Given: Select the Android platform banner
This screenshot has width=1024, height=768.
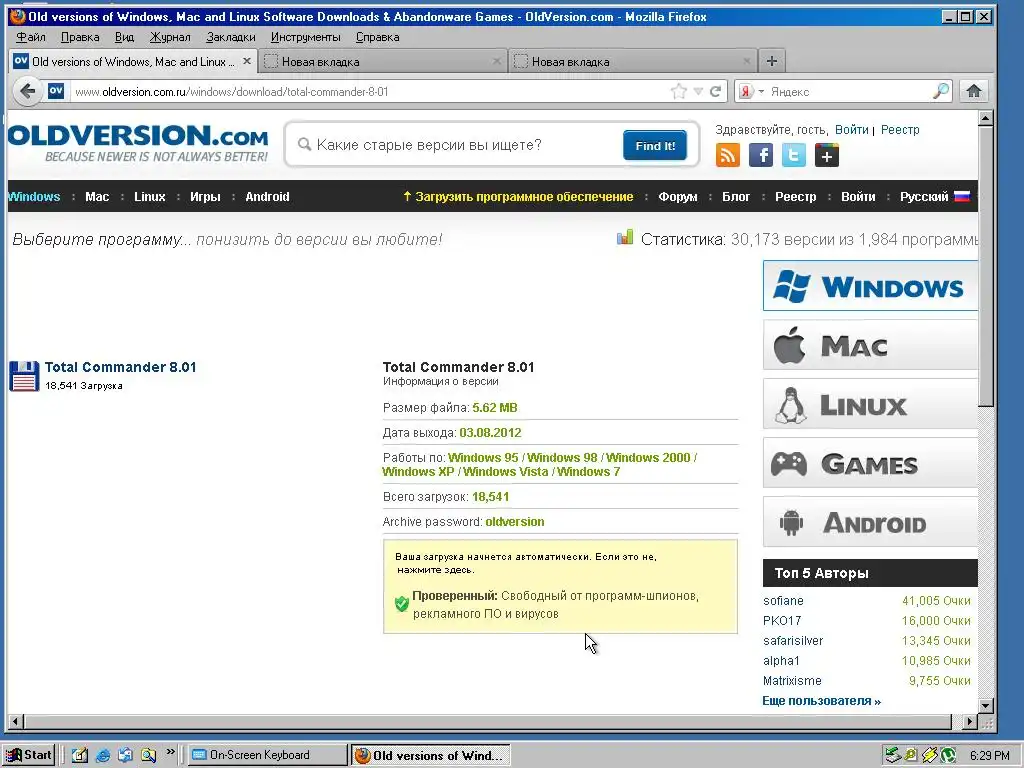Looking at the screenshot, I should pyautogui.click(x=870, y=522).
